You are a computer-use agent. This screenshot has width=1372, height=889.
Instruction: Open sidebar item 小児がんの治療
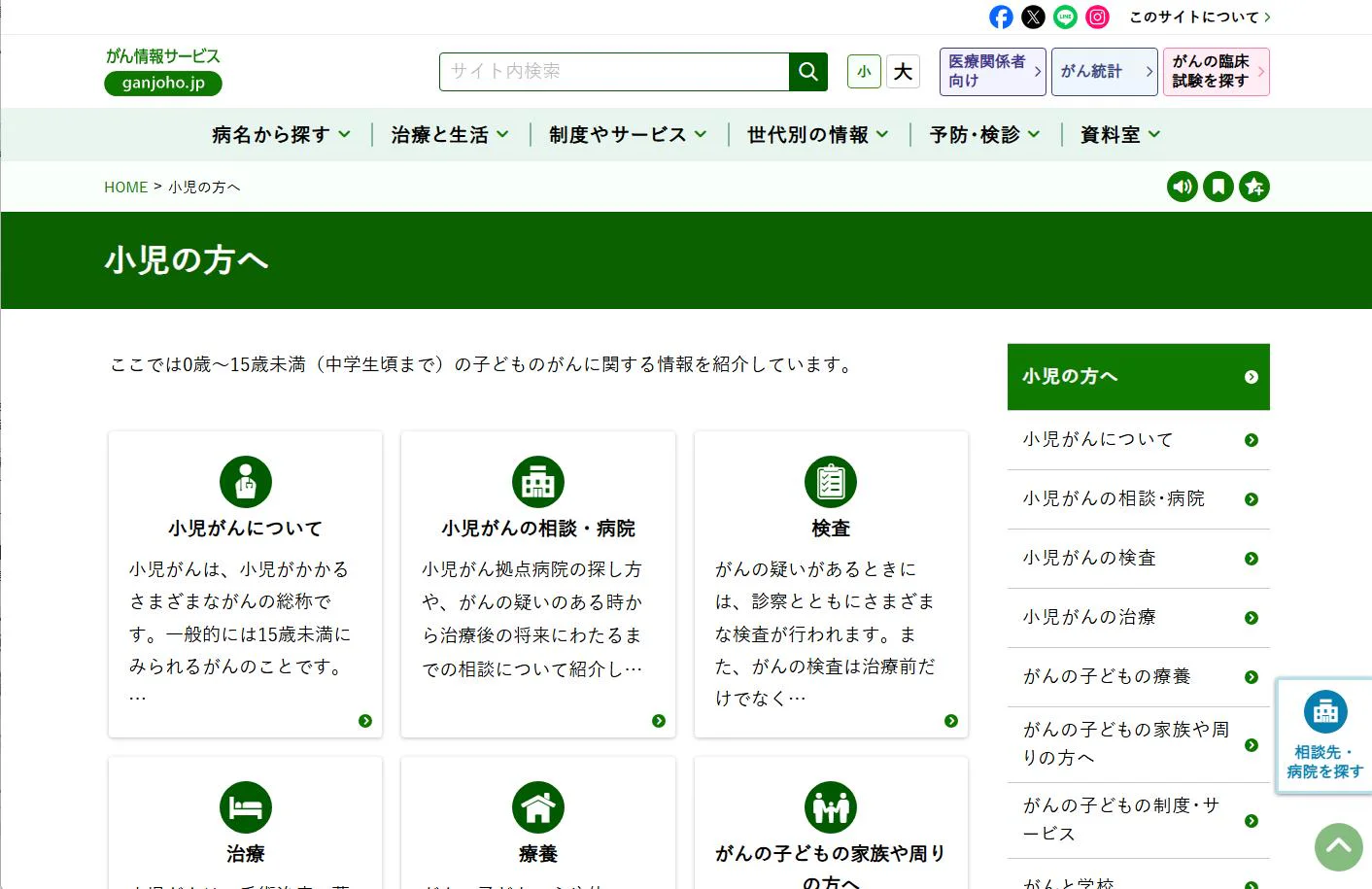tap(1139, 618)
